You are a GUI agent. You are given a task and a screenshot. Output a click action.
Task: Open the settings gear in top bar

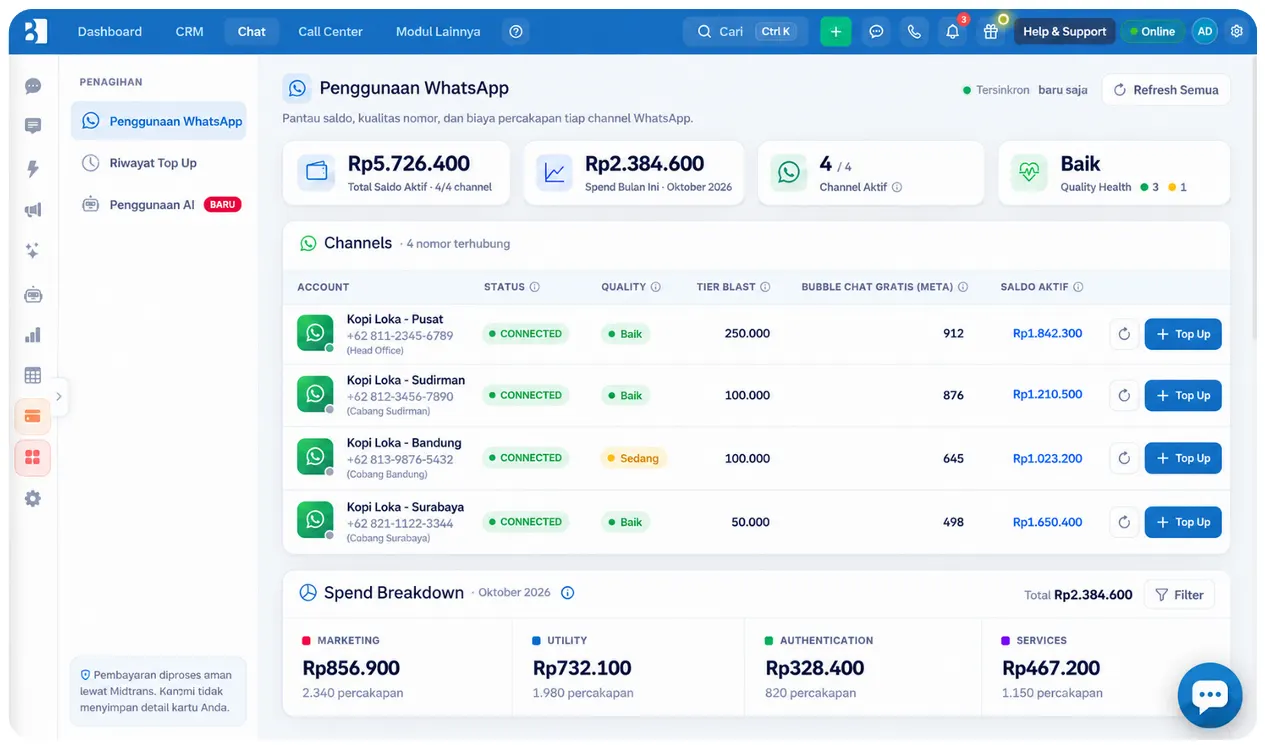tap(1237, 31)
